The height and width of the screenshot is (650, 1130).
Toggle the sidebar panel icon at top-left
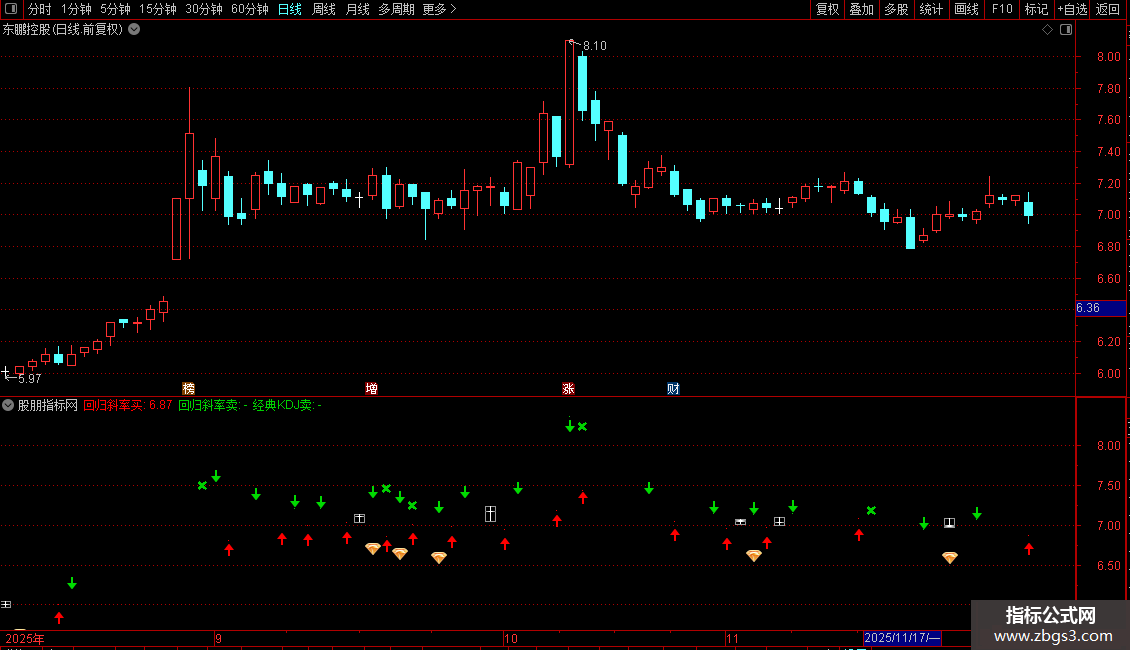[x=11, y=9]
